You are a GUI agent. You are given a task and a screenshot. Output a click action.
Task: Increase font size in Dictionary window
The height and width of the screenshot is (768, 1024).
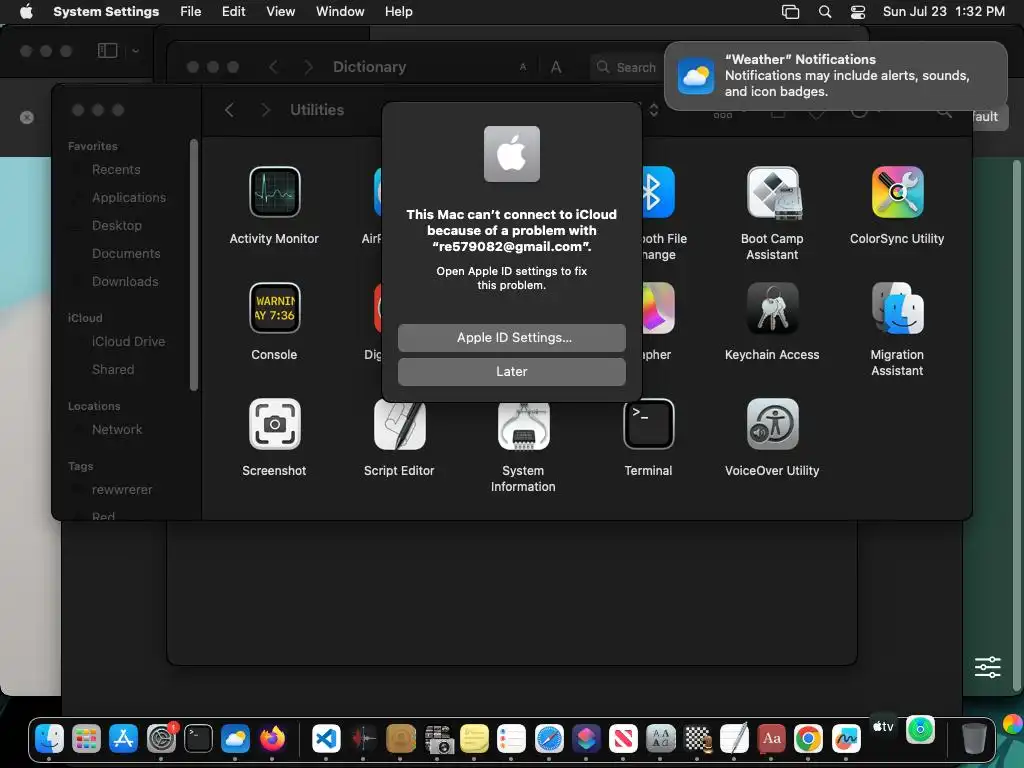pyautogui.click(x=556, y=67)
